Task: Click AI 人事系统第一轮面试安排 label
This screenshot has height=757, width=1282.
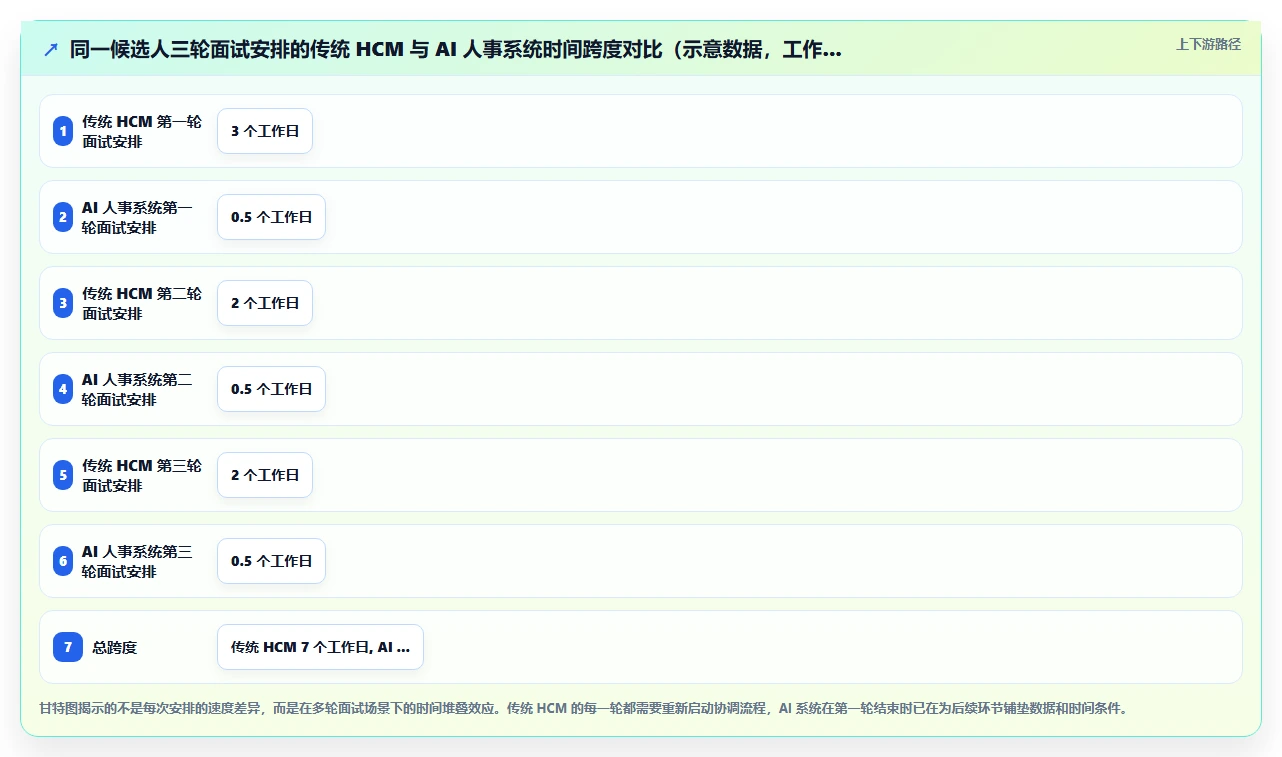Action: [x=138, y=217]
